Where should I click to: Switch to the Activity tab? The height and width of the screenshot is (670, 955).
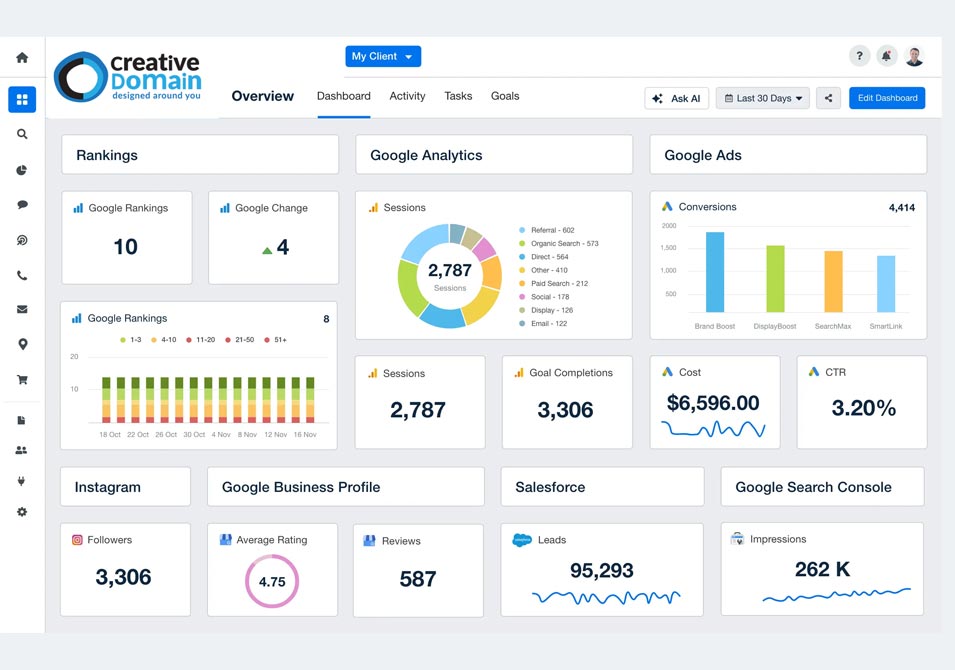coord(407,96)
